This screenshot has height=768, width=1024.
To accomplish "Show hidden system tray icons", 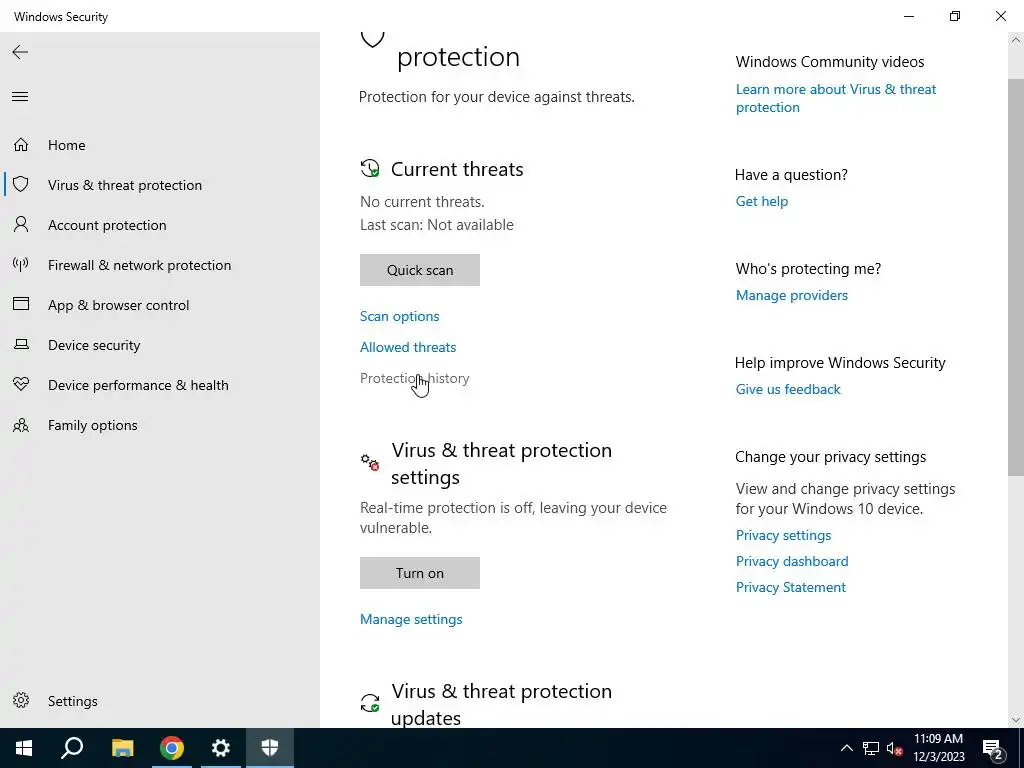I will 846,748.
